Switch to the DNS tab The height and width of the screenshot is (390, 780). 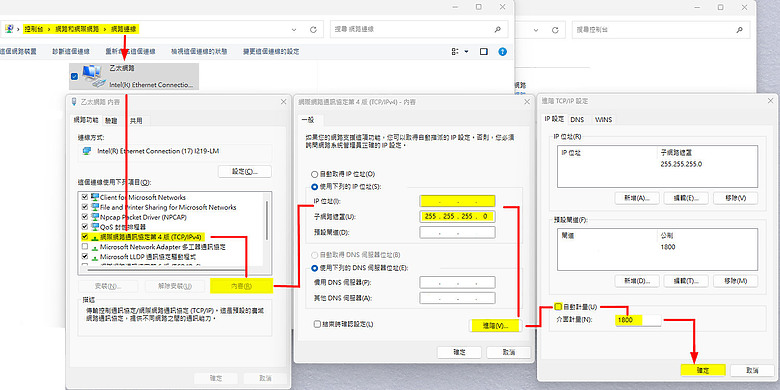click(577, 120)
